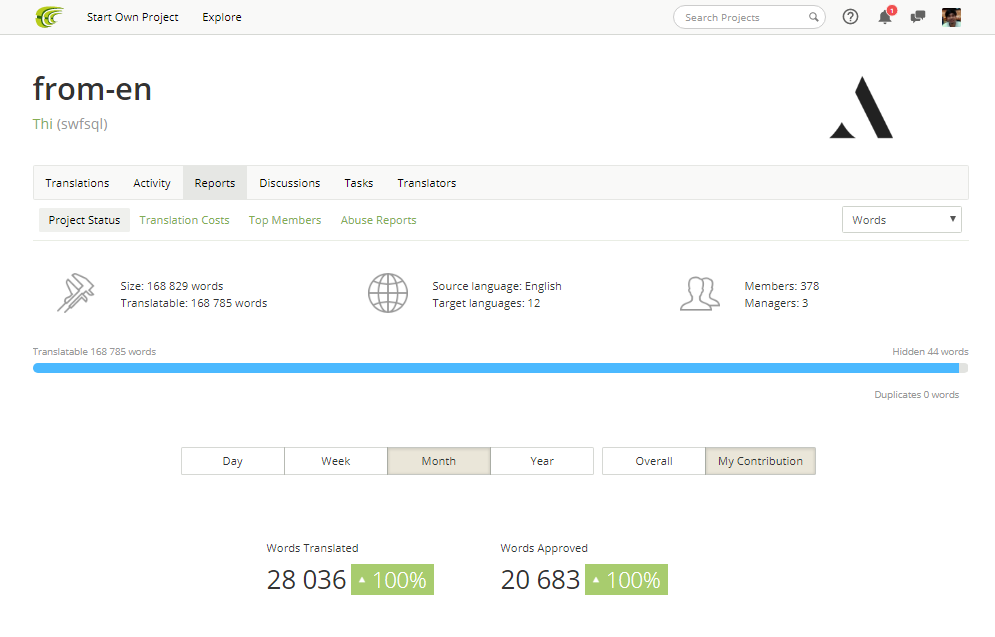Select the Month period toggle

click(x=438, y=461)
